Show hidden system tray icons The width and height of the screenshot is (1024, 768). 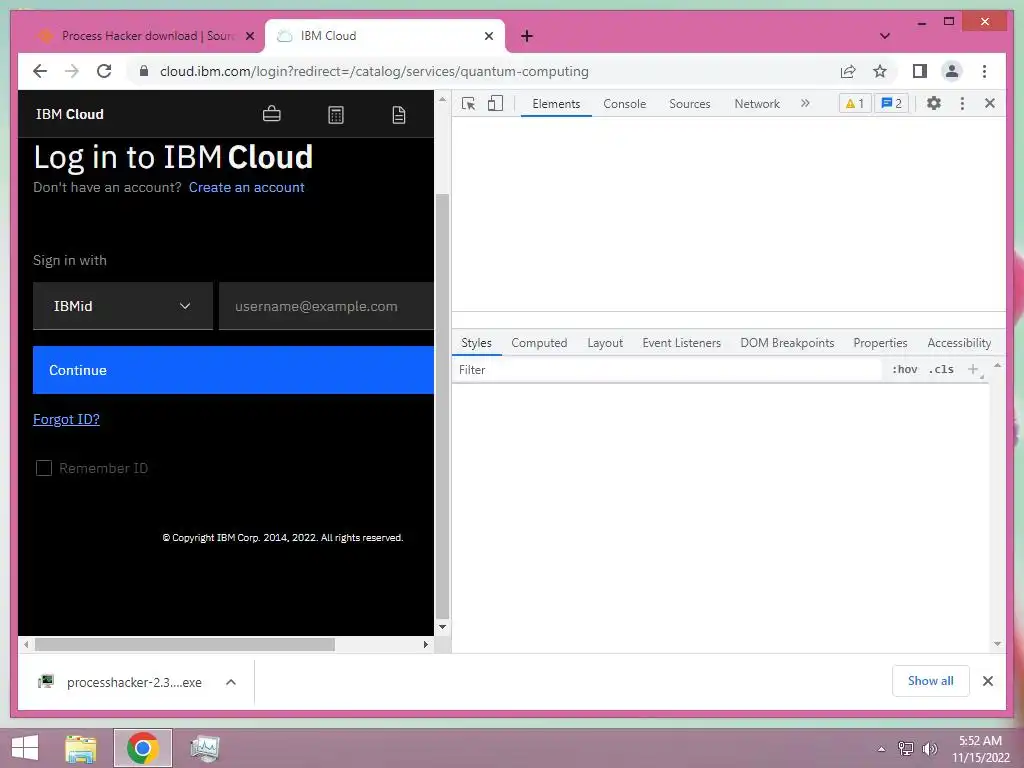tap(881, 749)
